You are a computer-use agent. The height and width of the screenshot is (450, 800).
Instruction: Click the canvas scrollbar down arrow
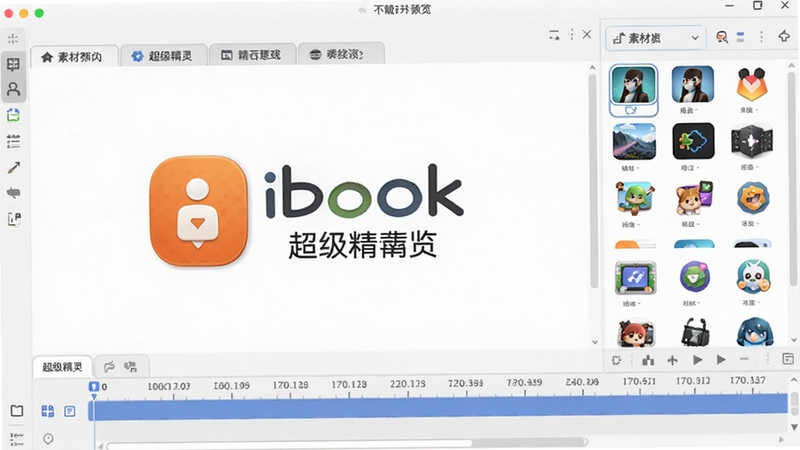[x=594, y=342]
